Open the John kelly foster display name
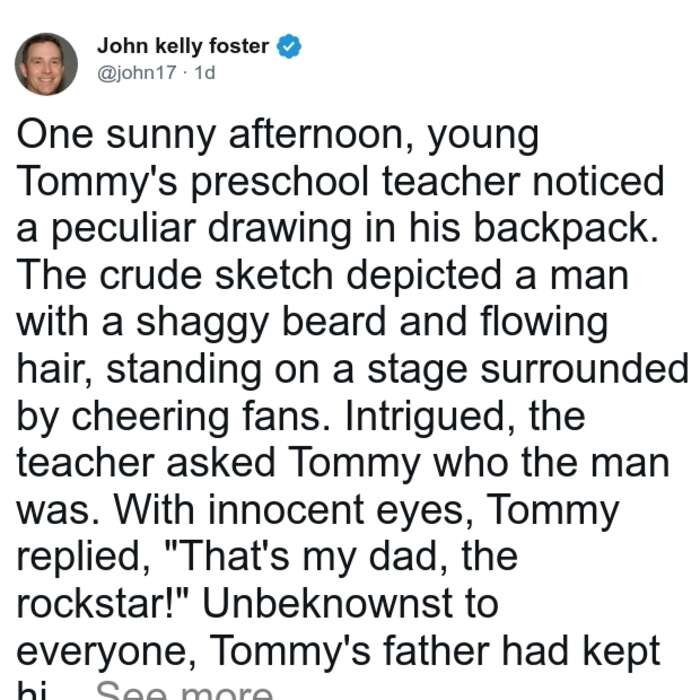Viewport: 700px width, 700px height. pyautogui.click(x=183, y=46)
